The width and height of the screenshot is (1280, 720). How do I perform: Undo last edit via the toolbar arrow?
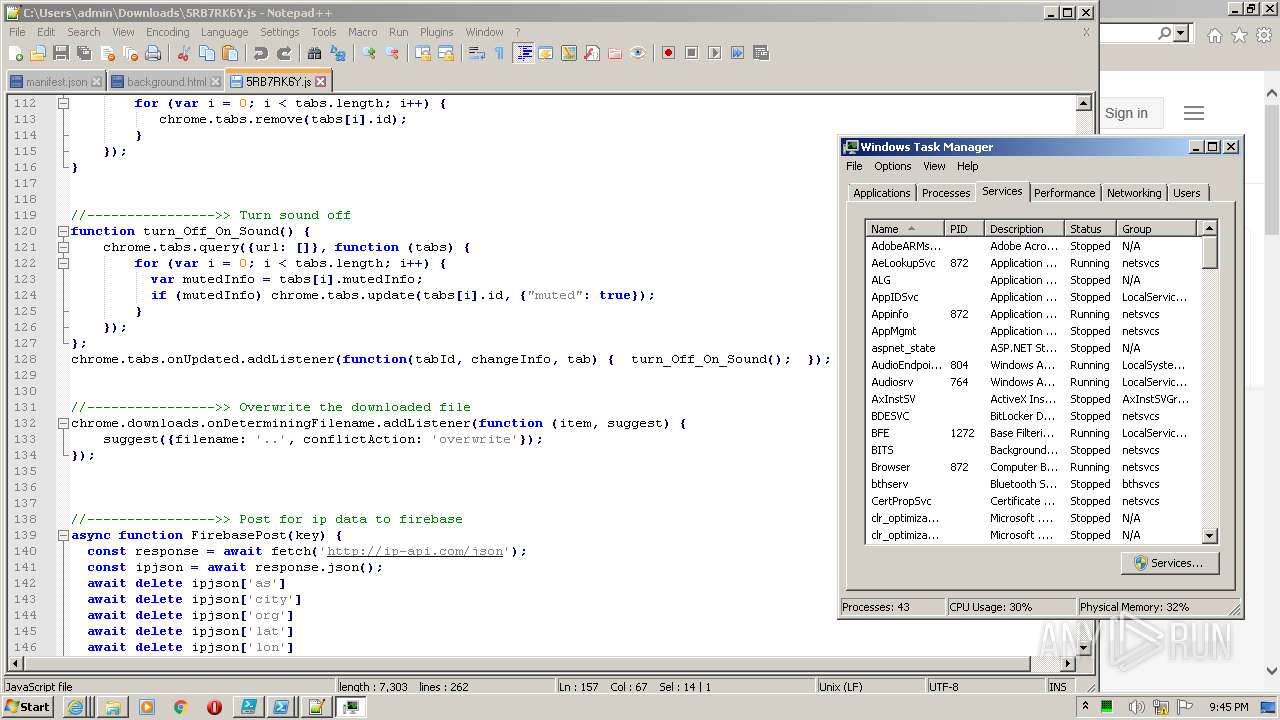point(260,53)
